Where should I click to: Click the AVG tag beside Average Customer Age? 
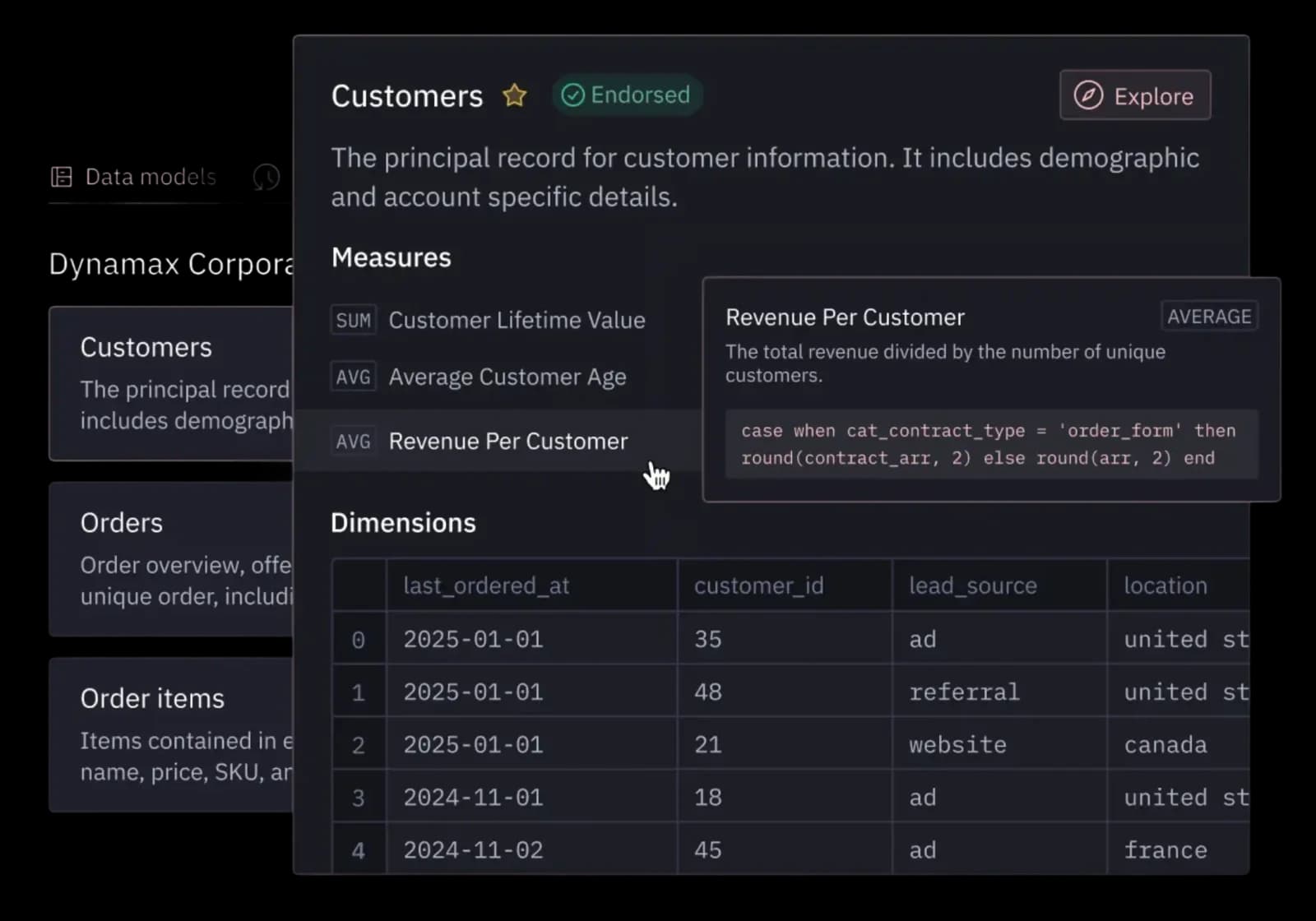tap(353, 377)
